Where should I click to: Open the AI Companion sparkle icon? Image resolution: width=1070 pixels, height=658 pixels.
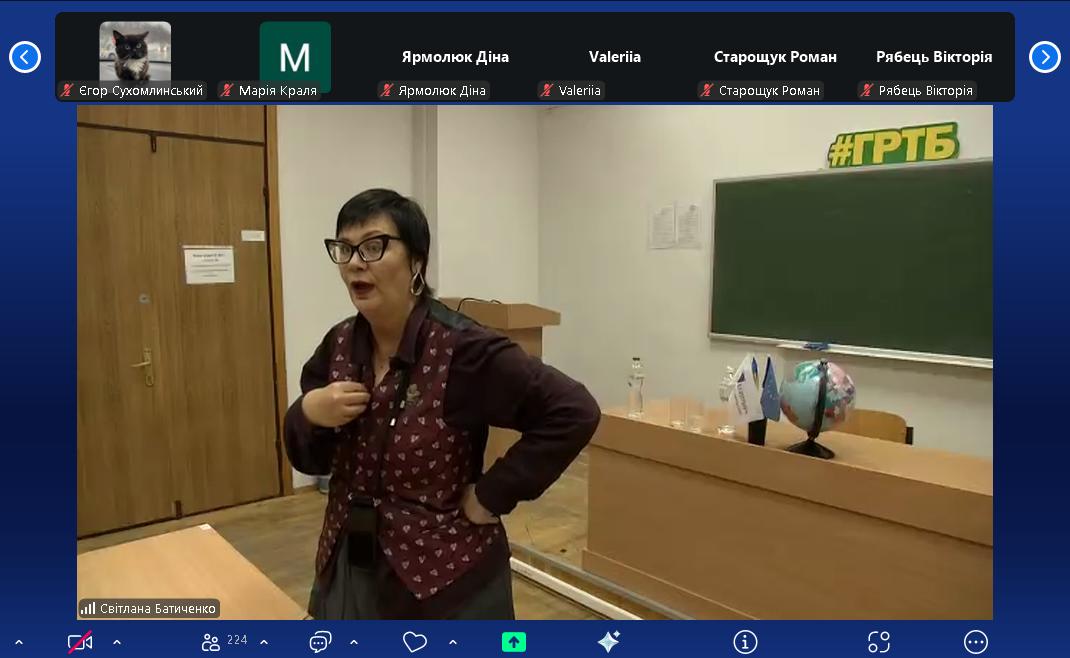(609, 642)
